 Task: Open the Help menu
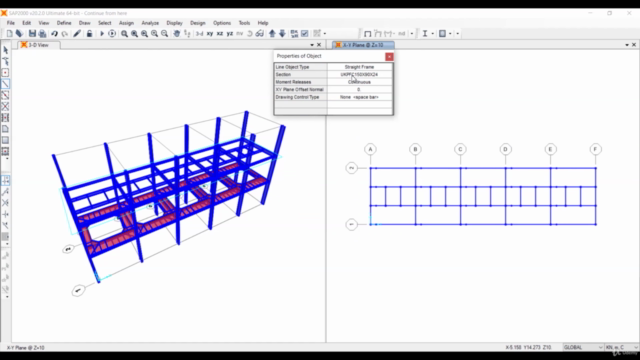coord(263,23)
